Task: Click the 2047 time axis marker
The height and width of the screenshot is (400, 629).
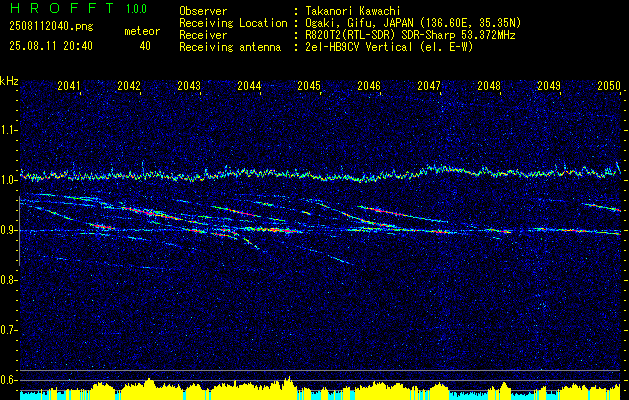Action: click(429, 85)
